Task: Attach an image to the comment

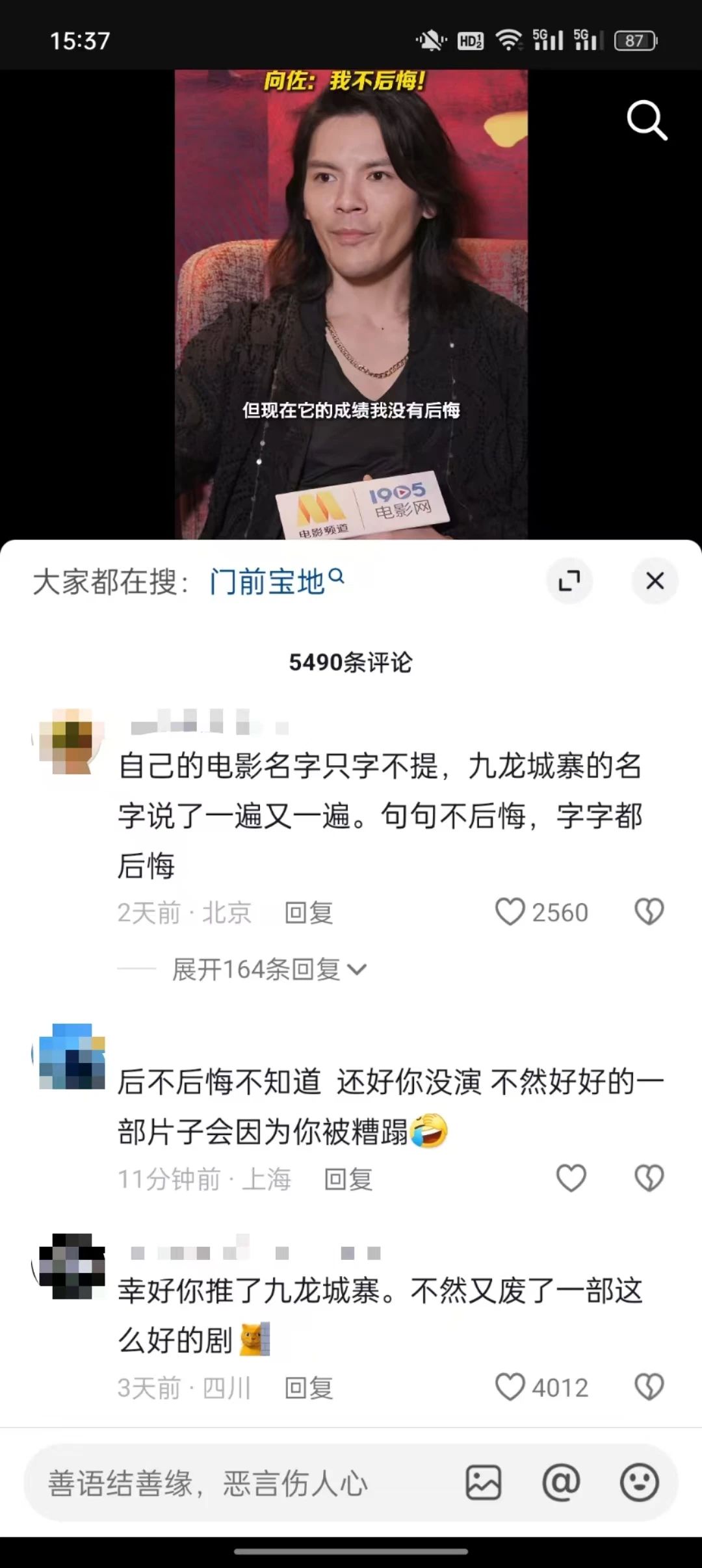Action: click(484, 1483)
